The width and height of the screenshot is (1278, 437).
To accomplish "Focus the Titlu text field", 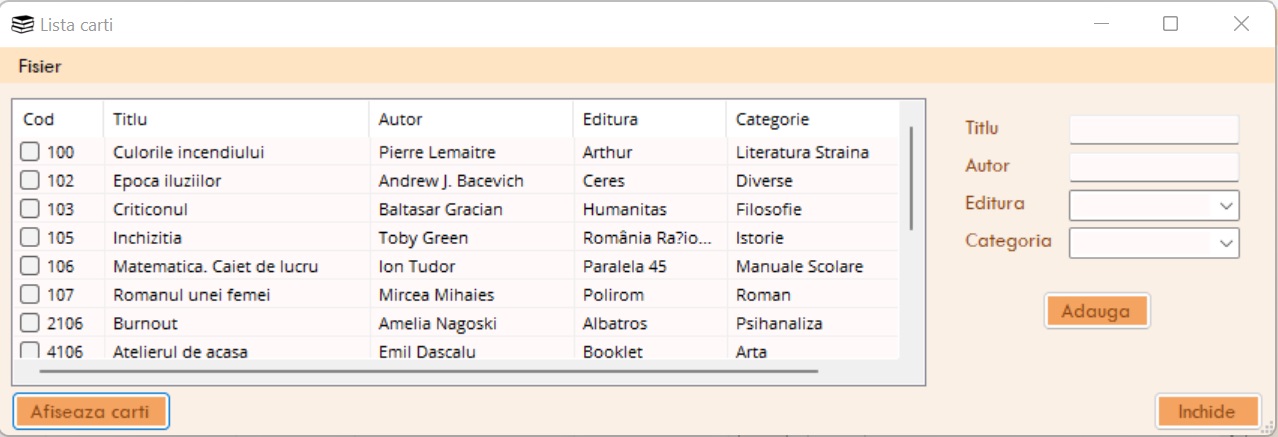I will [x=1153, y=129].
